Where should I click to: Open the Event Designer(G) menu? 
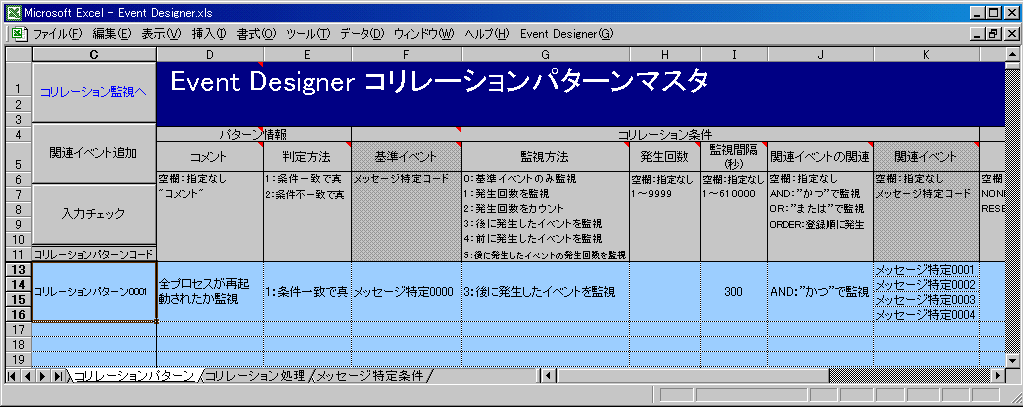pos(567,33)
